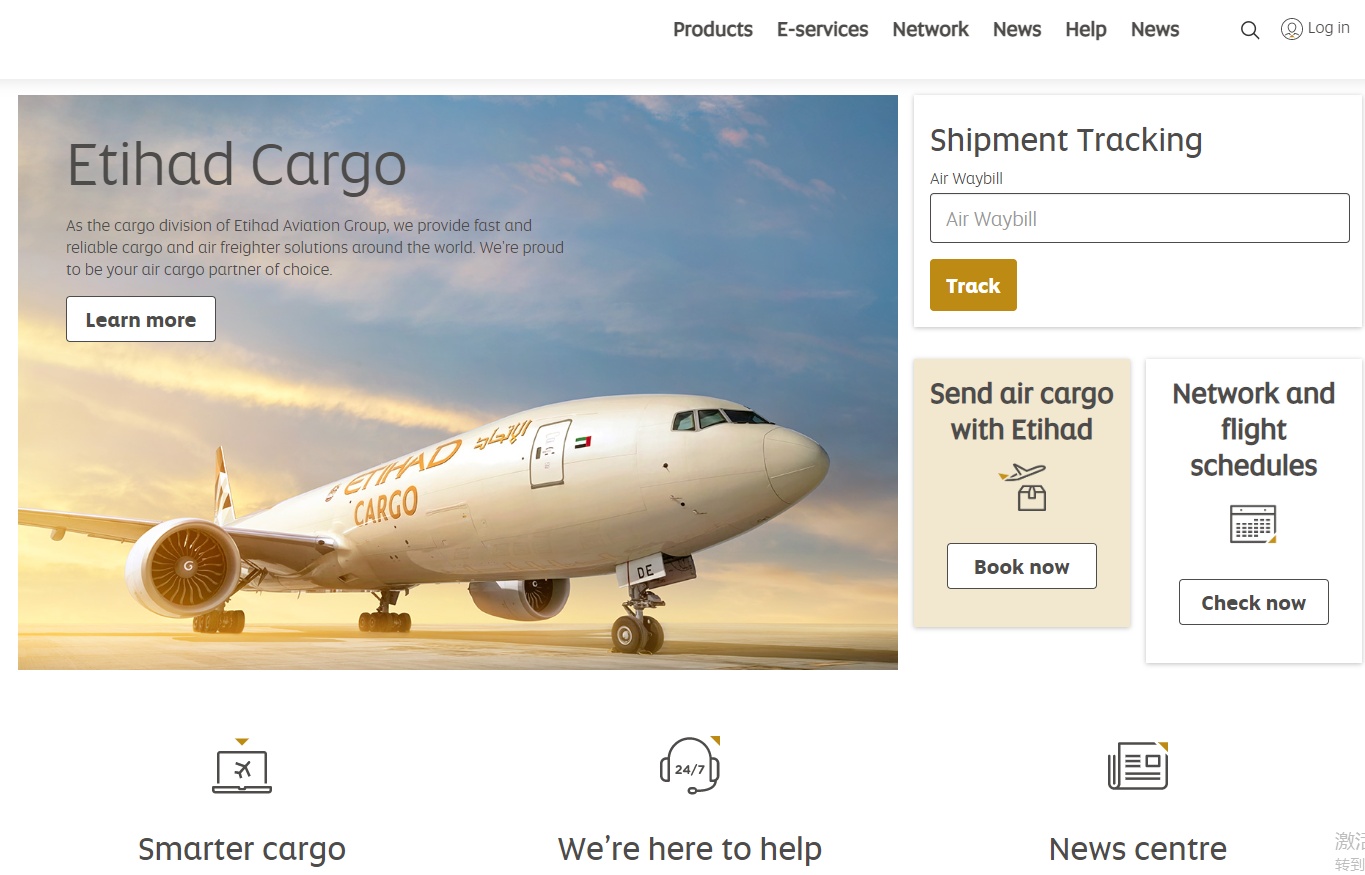Click the user profile icon beside Log in
This screenshot has height=875, width=1365.
(1292, 29)
